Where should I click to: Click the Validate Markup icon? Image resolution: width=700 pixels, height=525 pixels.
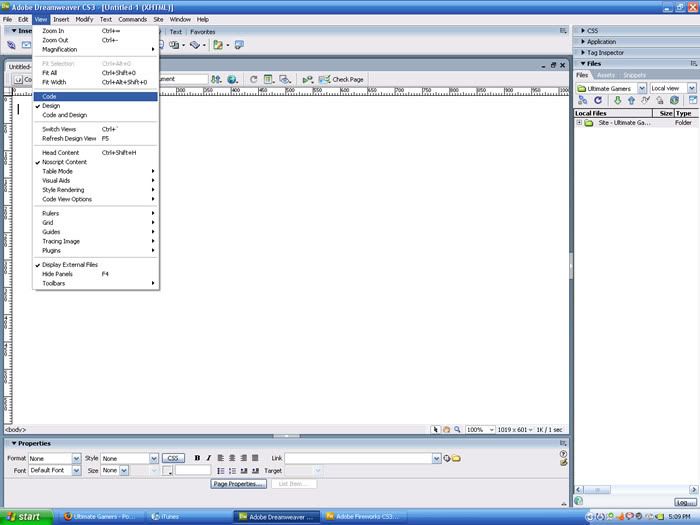pos(308,79)
